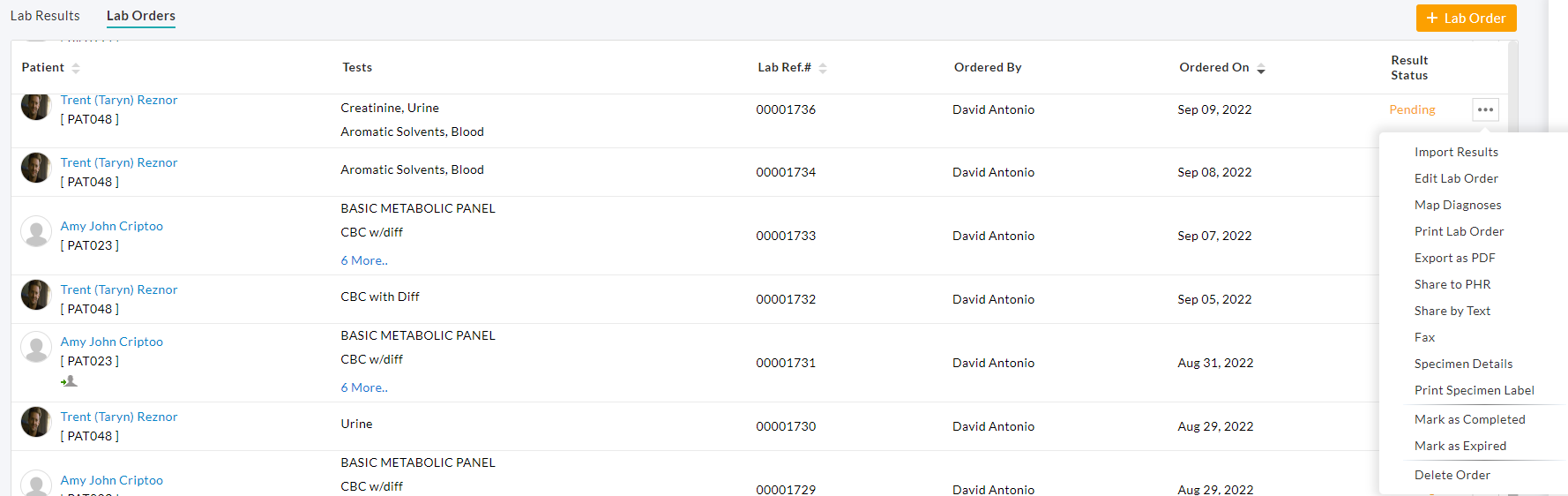
Task: Click Amy John Criptoo's avatar on order 00001733
Action: [x=36, y=231]
